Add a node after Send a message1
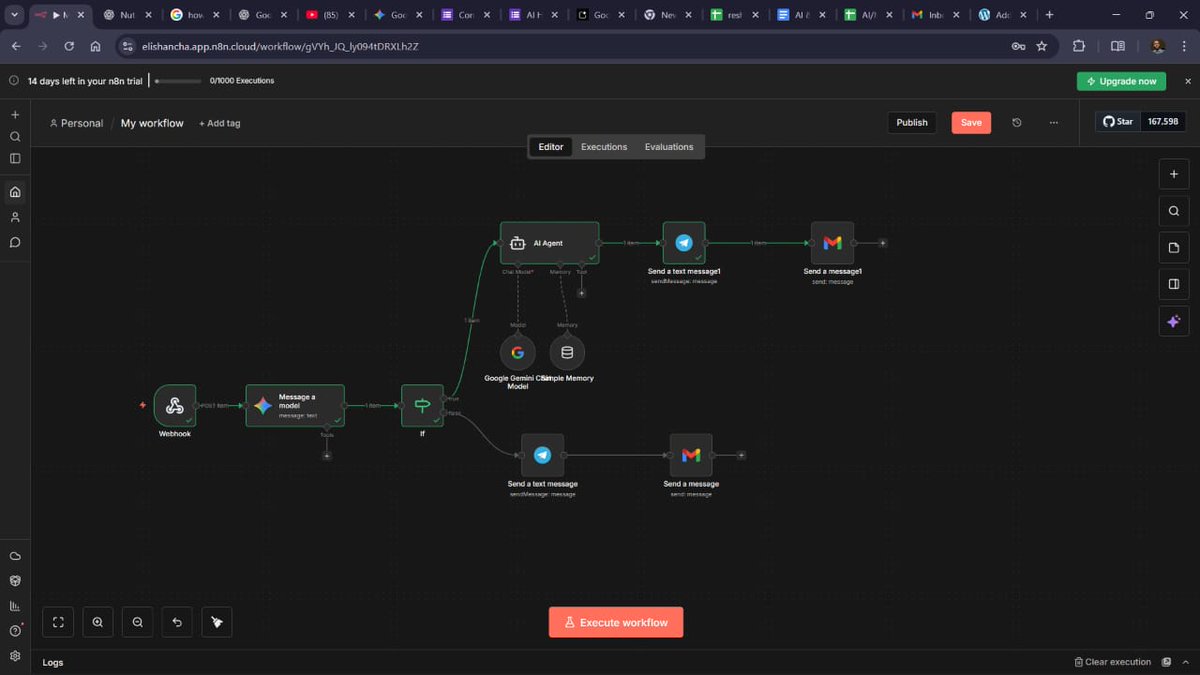This screenshot has width=1200, height=675. (x=883, y=243)
